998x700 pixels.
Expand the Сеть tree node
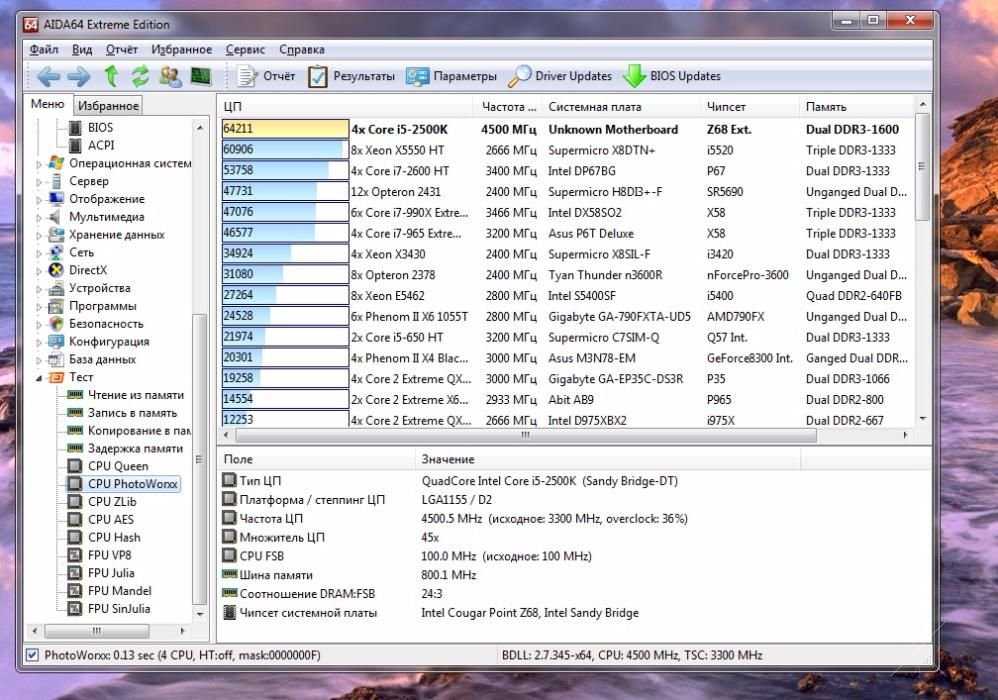pos(38,253)
